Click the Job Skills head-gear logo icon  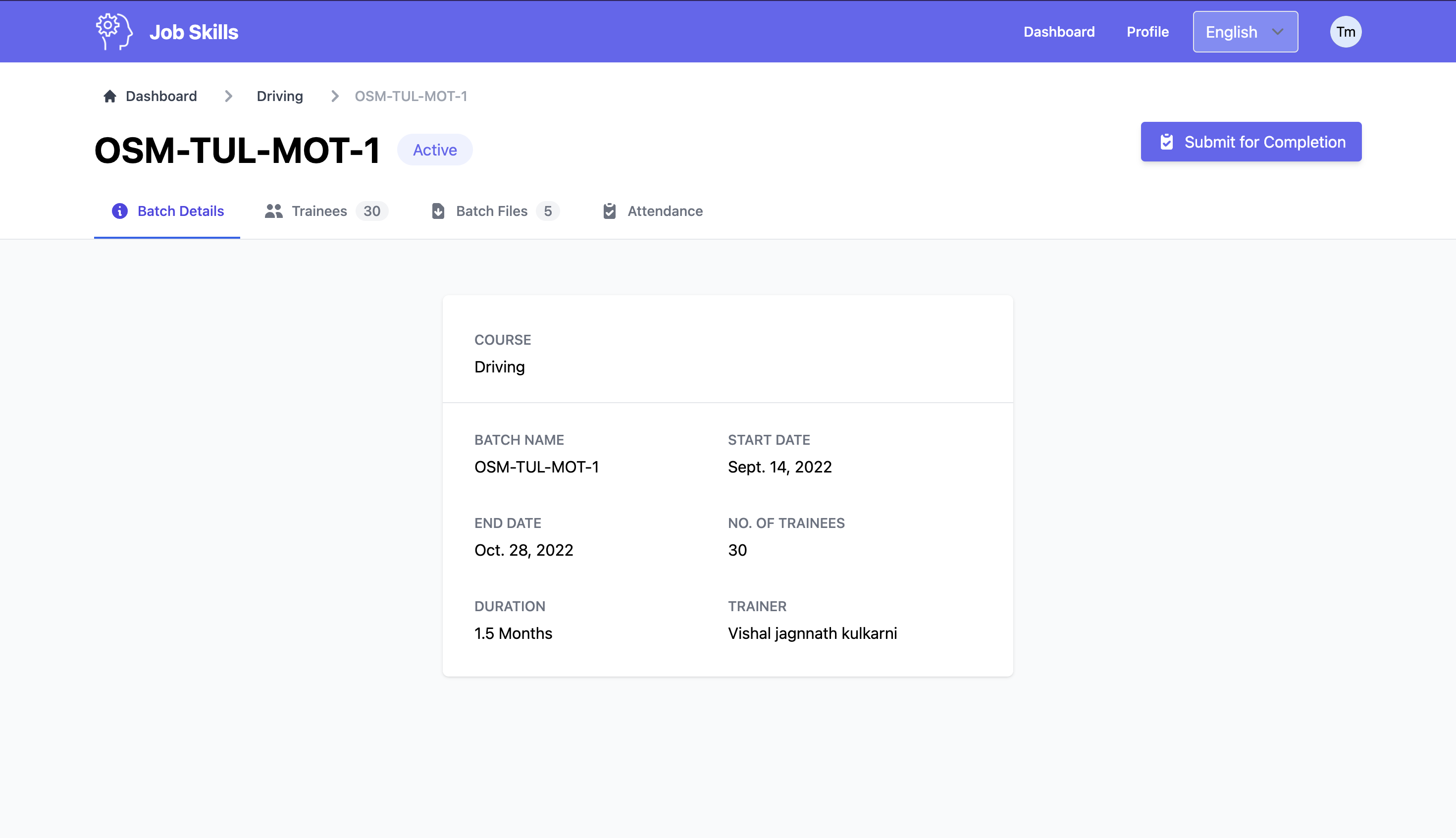[x=114, y=32]
